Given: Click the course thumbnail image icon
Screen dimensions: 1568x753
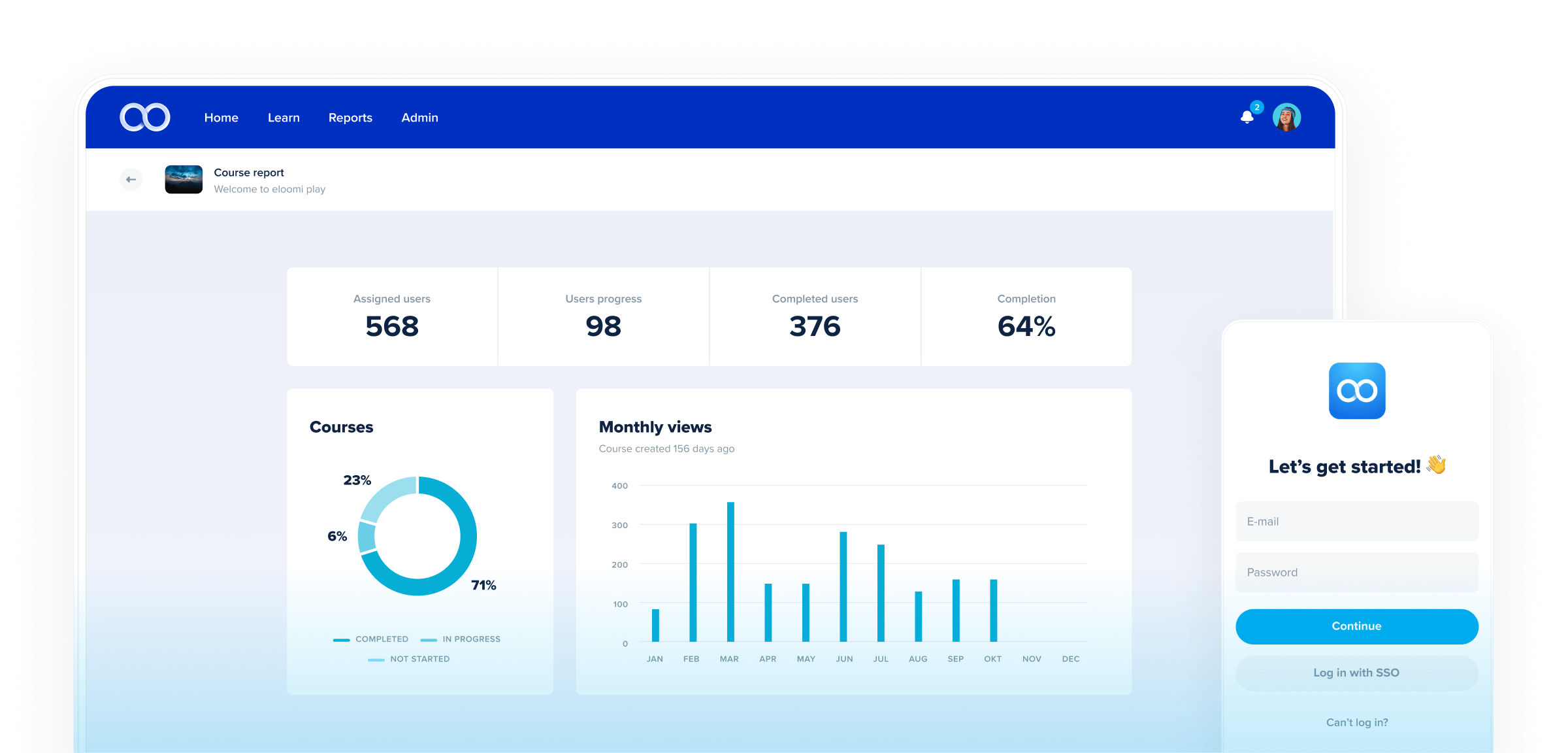Looking at the screenshot, I should point(185,179).
